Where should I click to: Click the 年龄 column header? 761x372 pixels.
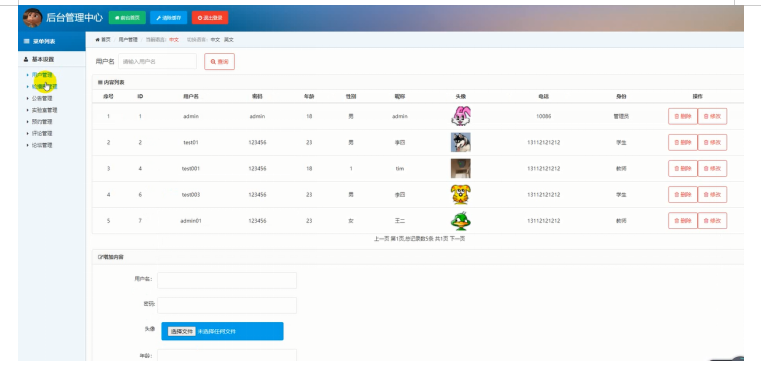coord(309,97)
